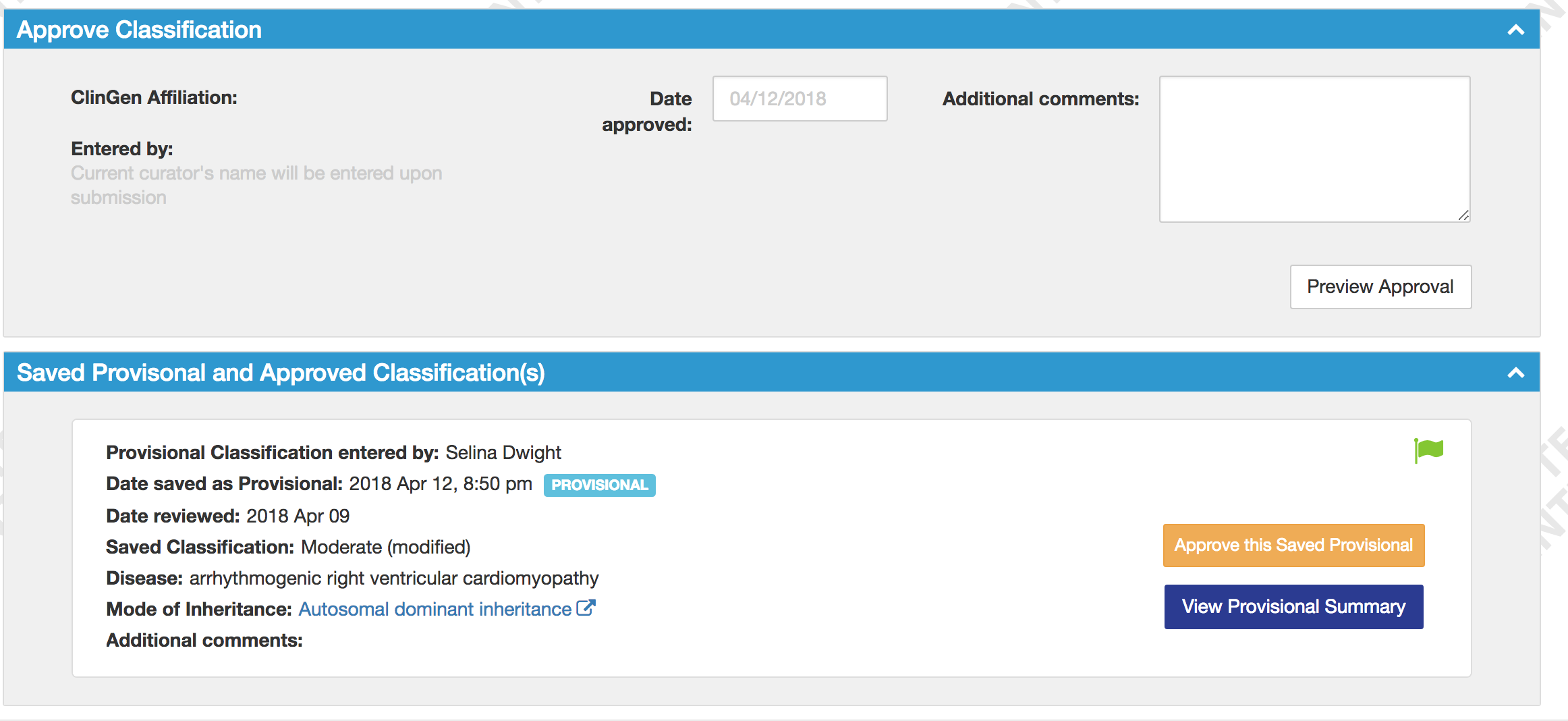Collapse the Approve Classification panel chevron
Image resolution: width=1568 pixels, height=721 pixels.
pos(1515,30)
